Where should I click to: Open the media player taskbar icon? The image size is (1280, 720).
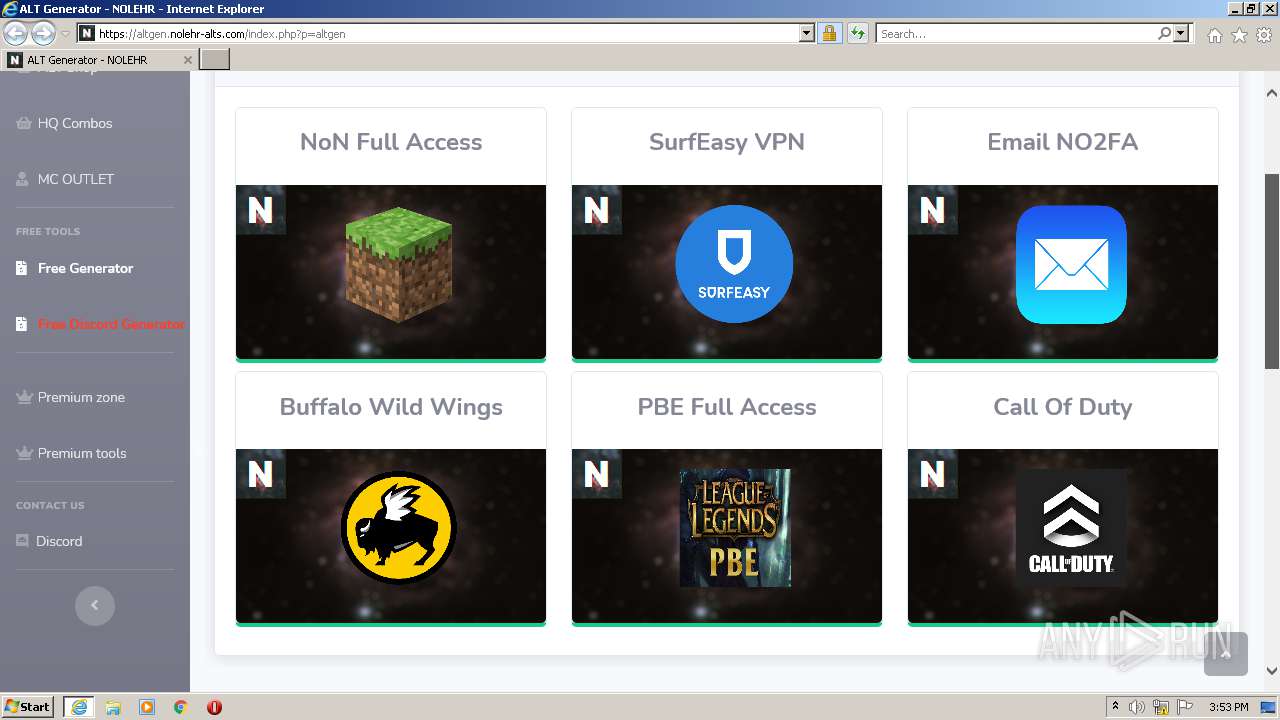(147, 707)
